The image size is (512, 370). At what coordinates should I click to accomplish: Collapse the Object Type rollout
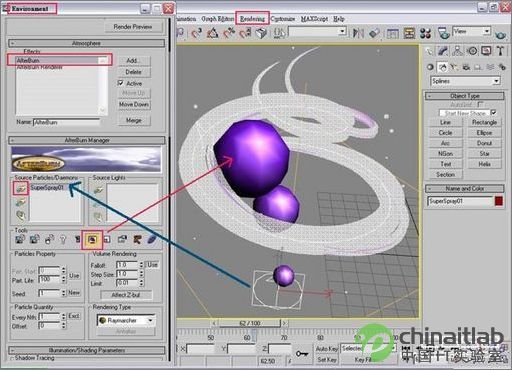[x=464, y=96]
